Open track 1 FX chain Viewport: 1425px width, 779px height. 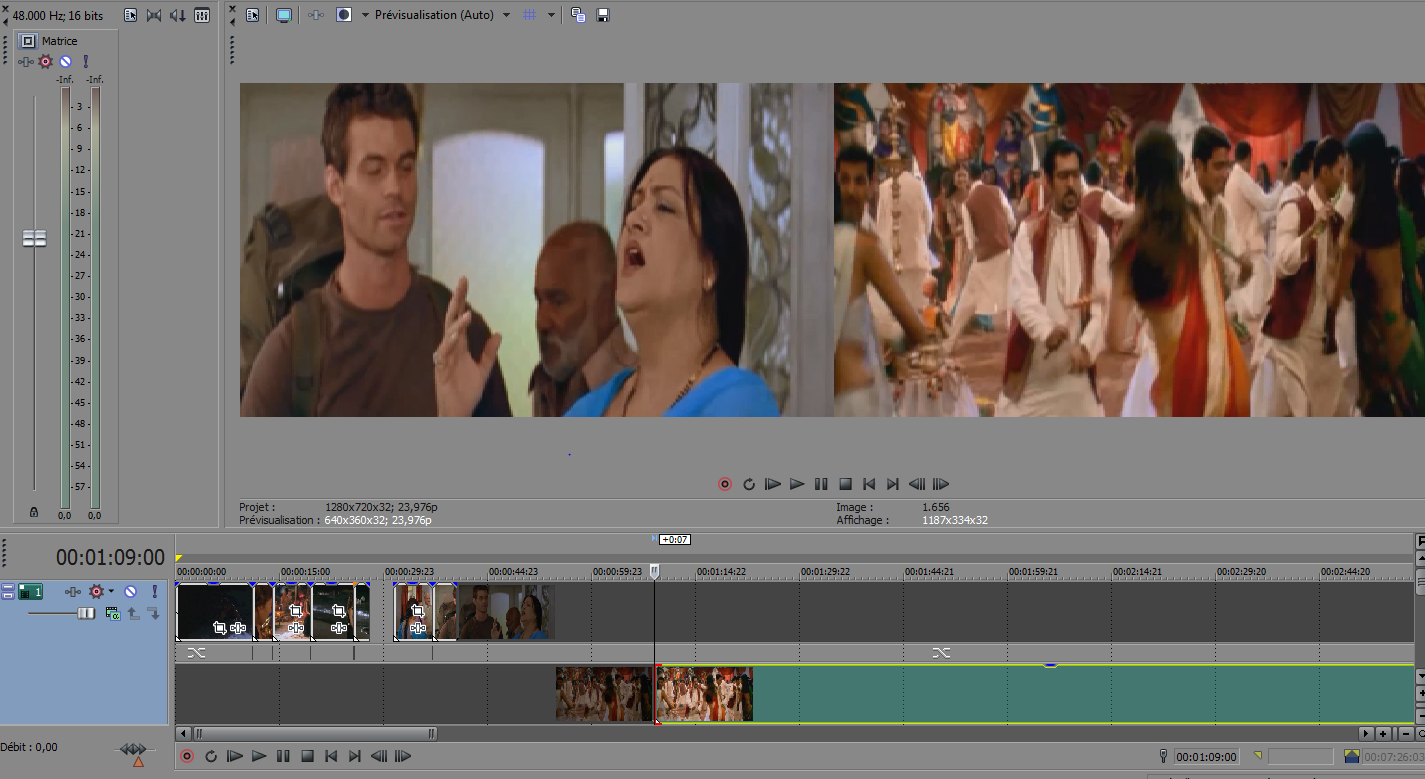coord(74,592)
